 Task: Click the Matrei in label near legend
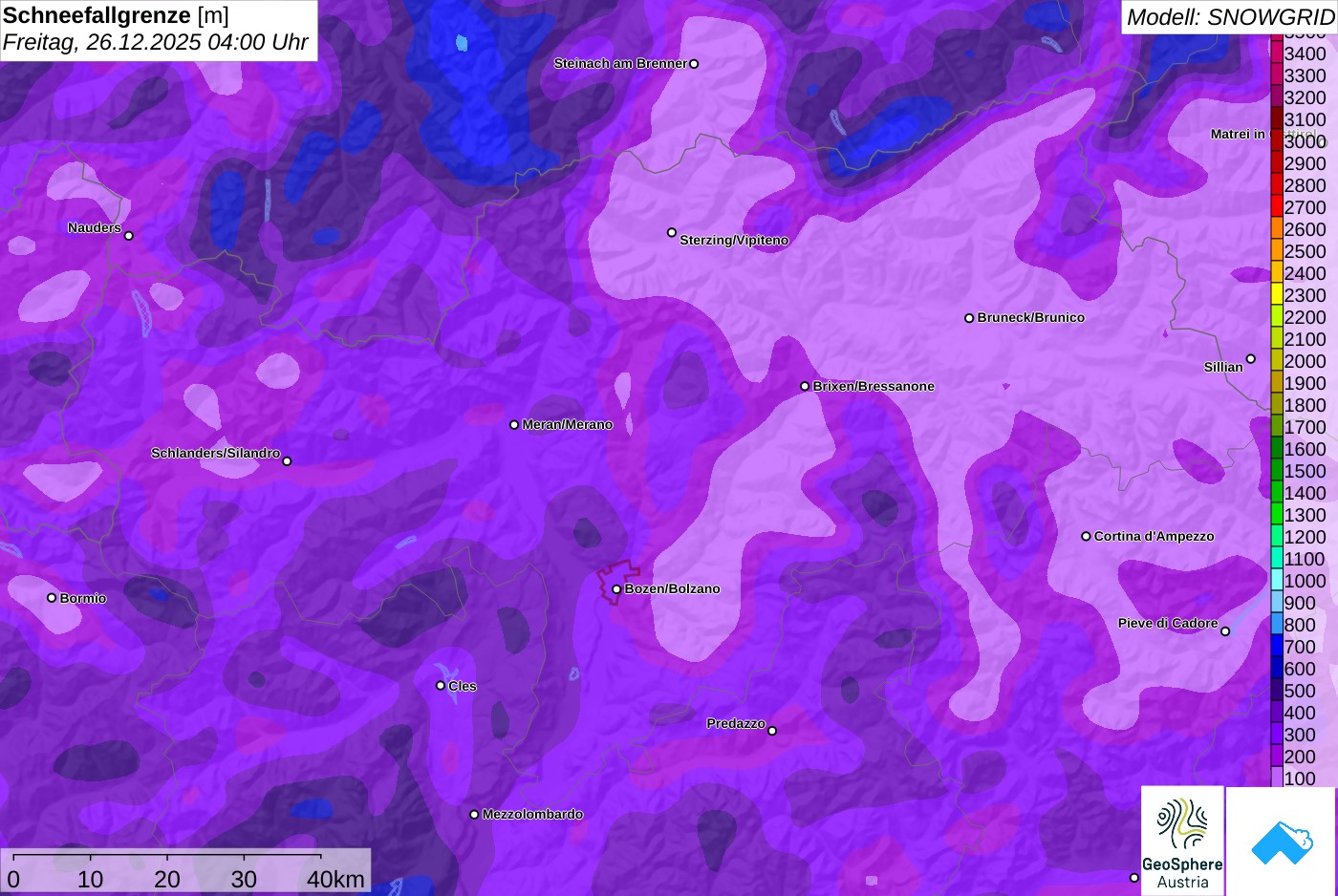click(1238, 134)
